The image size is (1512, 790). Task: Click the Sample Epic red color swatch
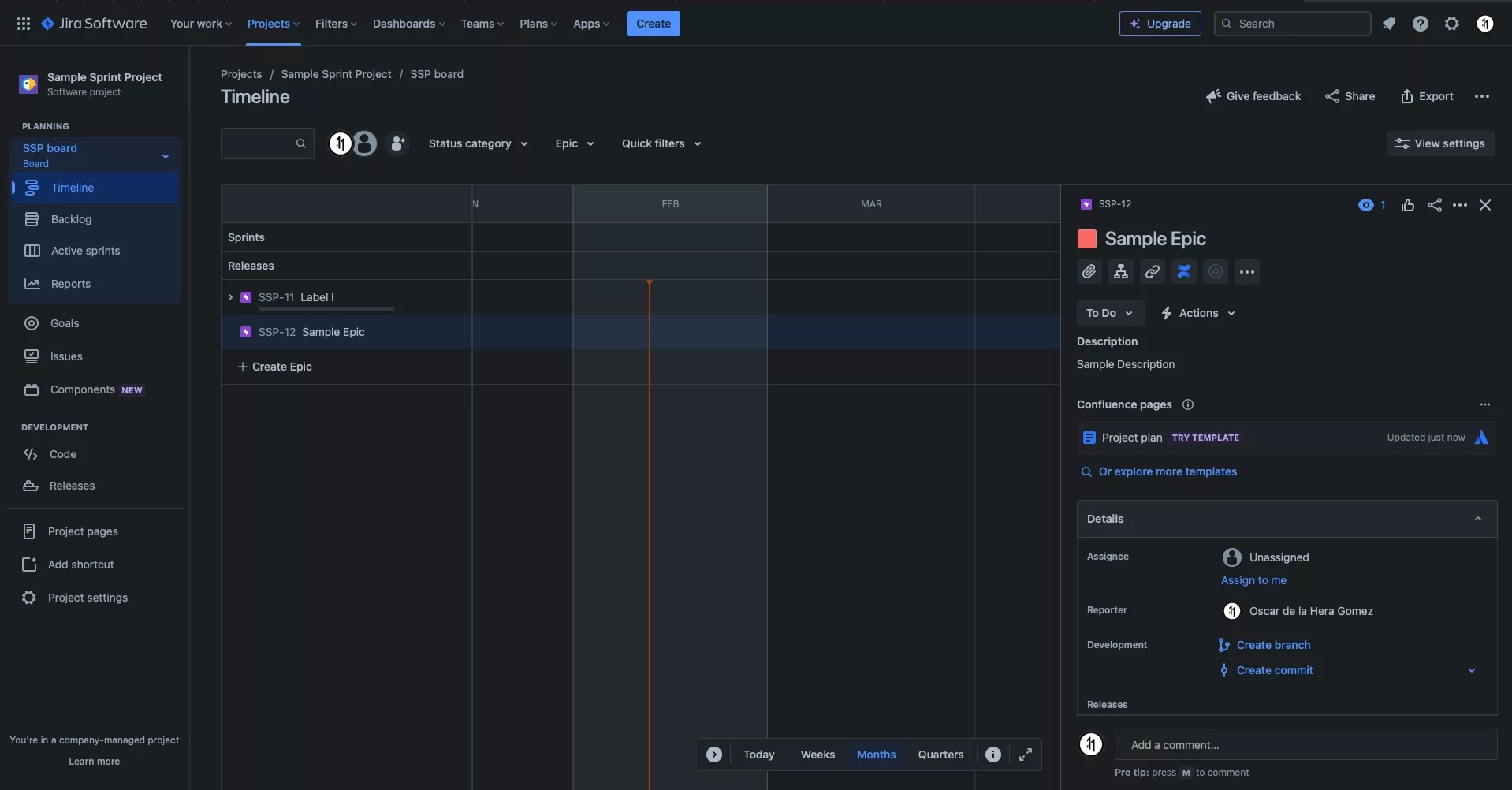1087,239
